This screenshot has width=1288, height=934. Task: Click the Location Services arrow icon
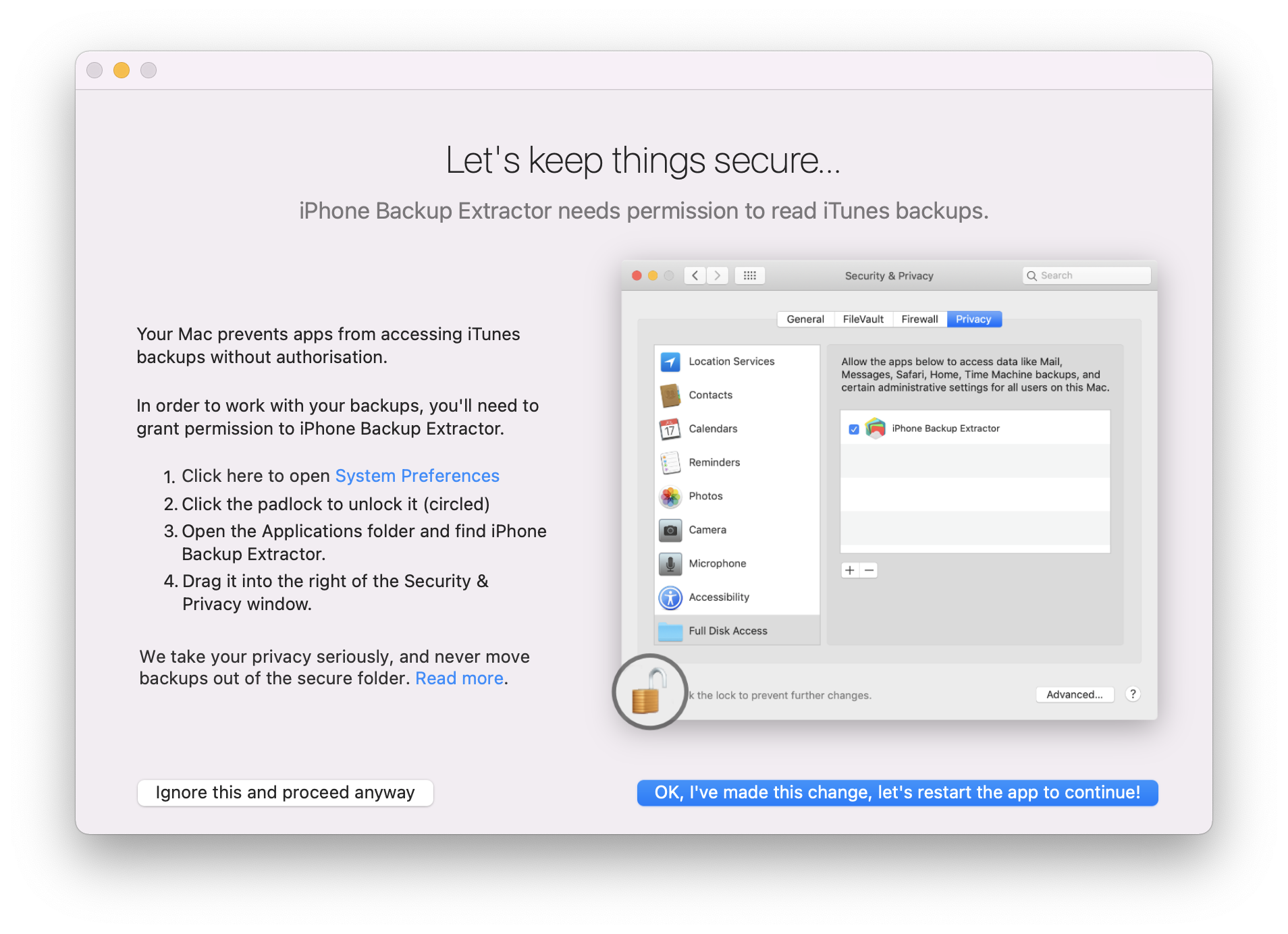pos(670,362)
